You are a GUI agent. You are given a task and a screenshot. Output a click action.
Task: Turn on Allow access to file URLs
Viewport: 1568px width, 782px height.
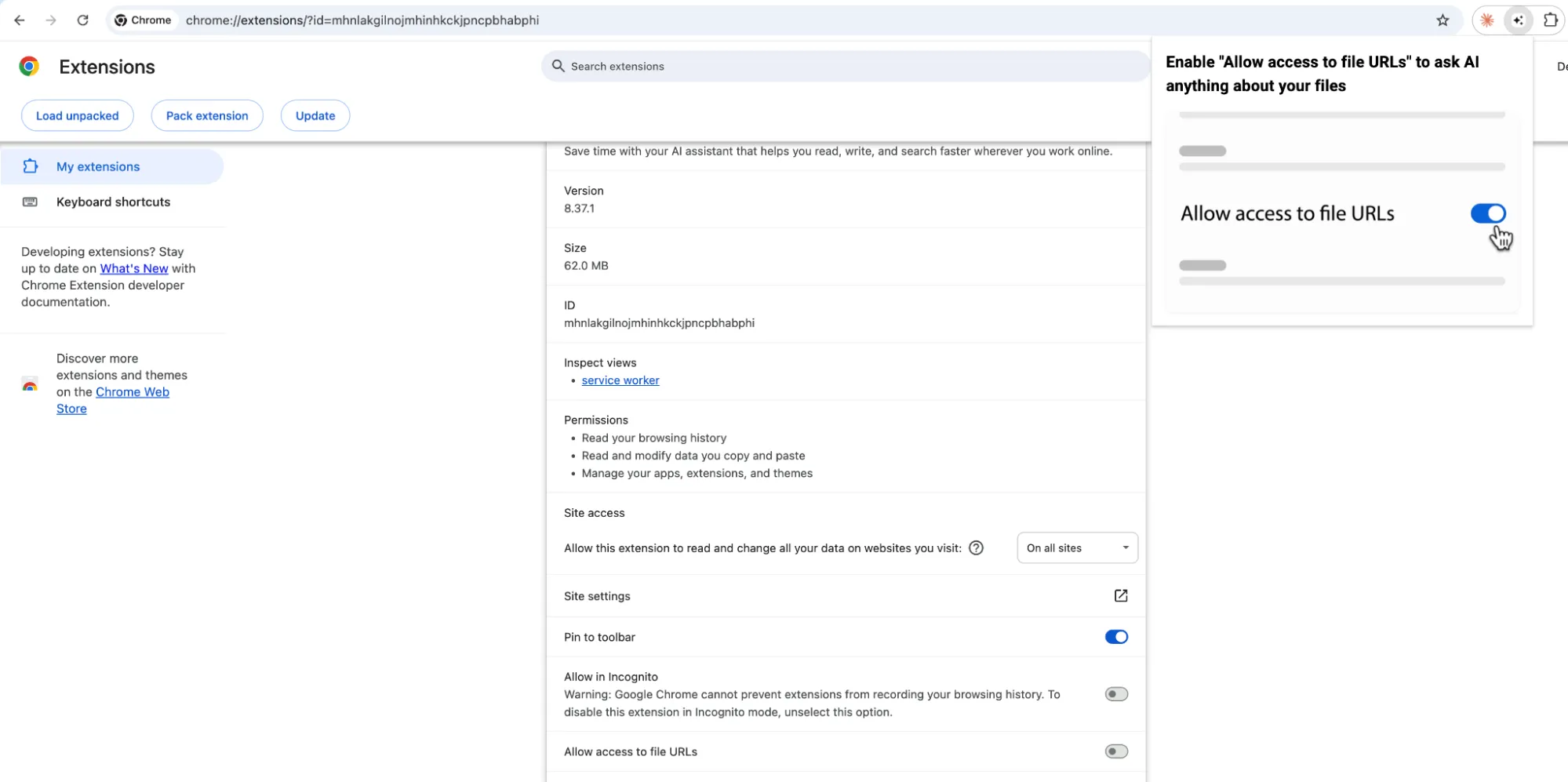click(x=1116, y=751)
